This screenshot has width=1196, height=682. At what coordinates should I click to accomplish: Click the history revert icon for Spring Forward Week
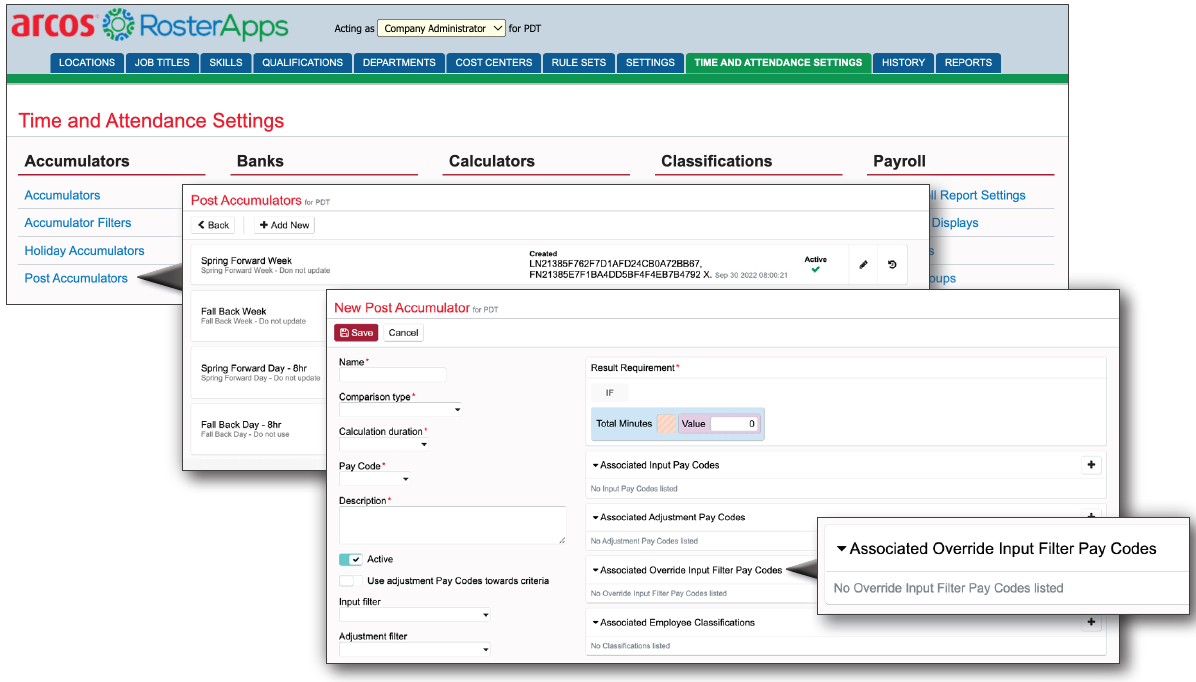[x=891, y=265]
